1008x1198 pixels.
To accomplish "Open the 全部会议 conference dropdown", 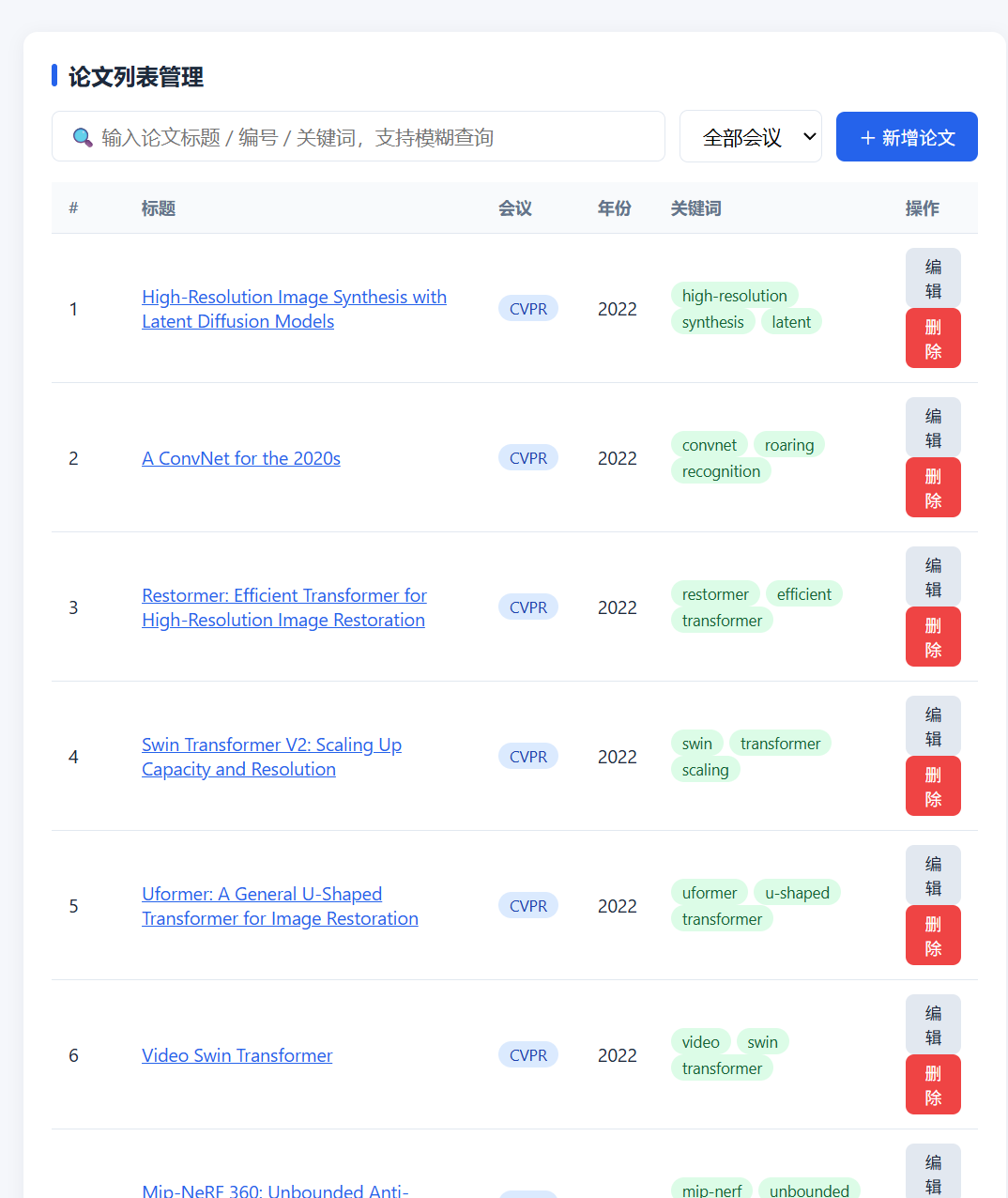I will pos(751,137).
